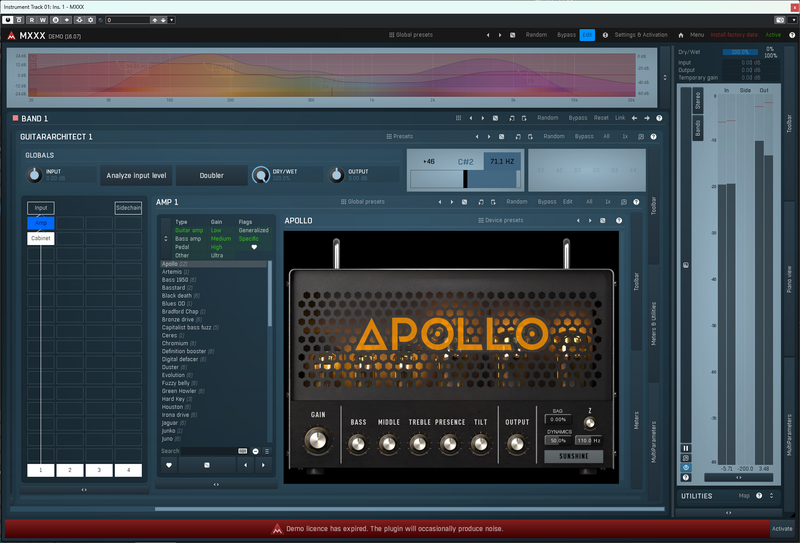The height and width of the screenshot is (543, 800).
Task: Paste into AMP 1 with the paste icon
Action: click(x=493, y=202)
